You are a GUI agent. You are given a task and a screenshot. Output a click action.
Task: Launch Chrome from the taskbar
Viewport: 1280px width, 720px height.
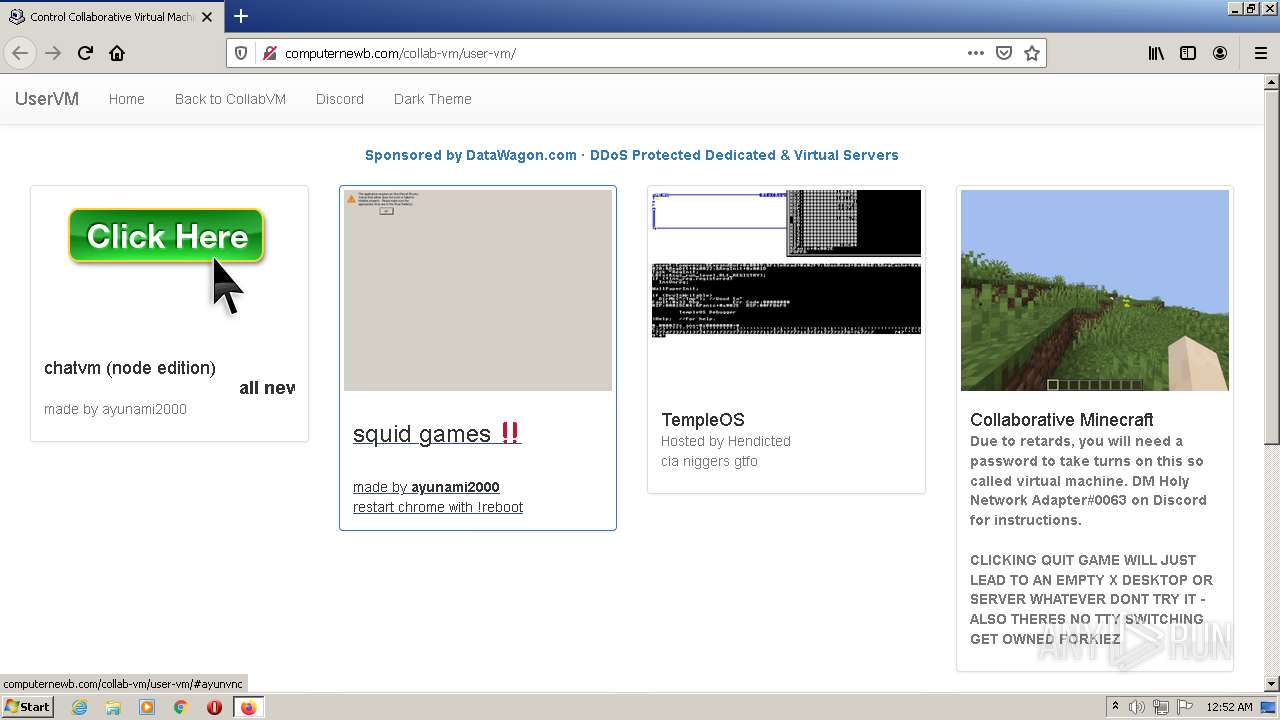[x=181, y=707]
